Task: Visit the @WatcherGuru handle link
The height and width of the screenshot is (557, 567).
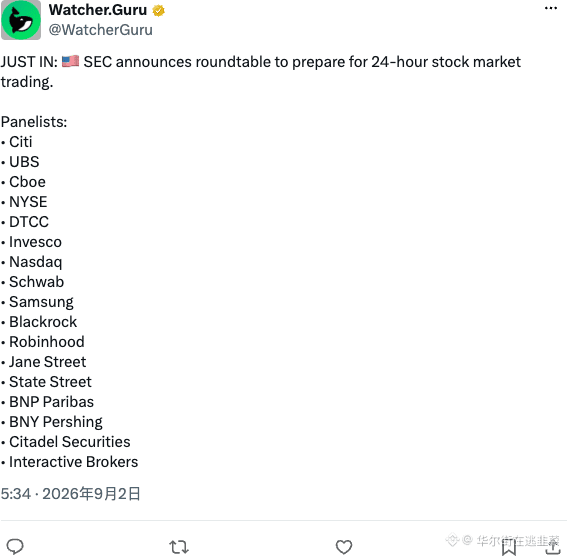Action: point(101,30)
